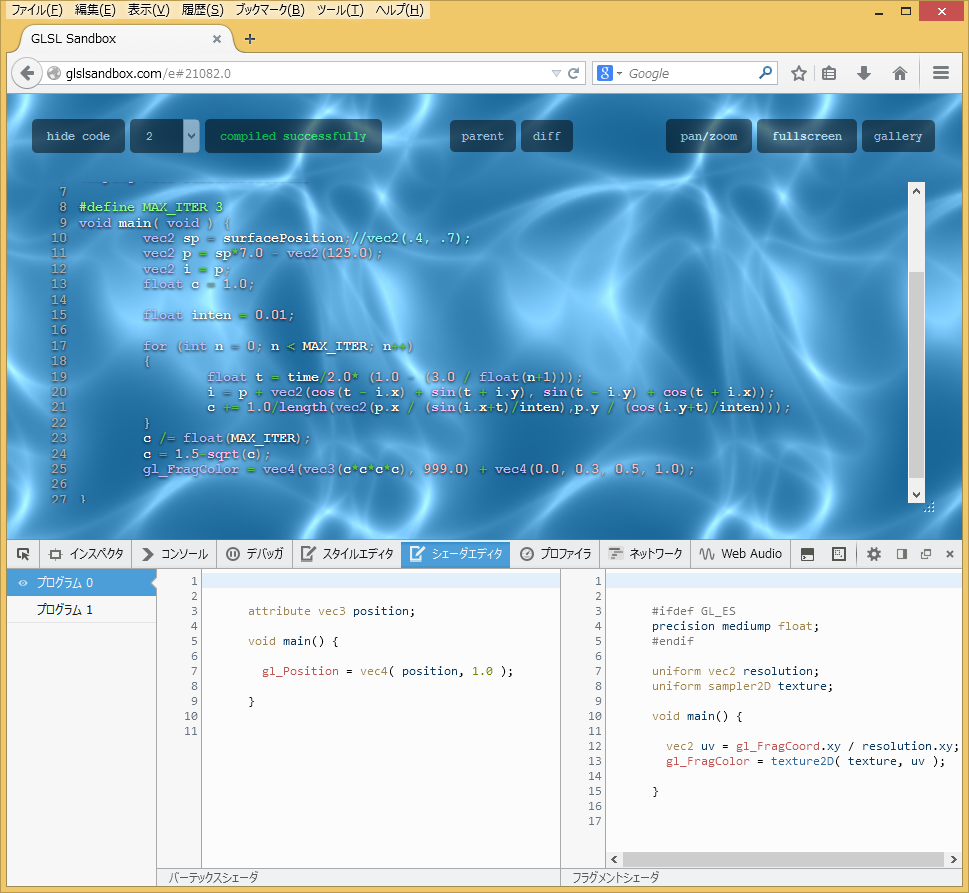The height and width of the screenshot is (893, 969).
Task: Toggle visibility eye of プログラム 0
Action: click(22, 583)
